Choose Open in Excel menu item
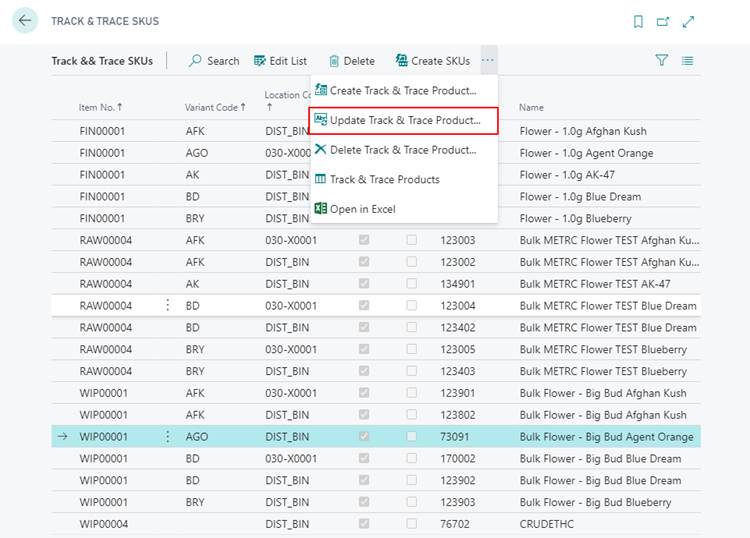This screenshot has width=750, height=538. click(362, 209)
